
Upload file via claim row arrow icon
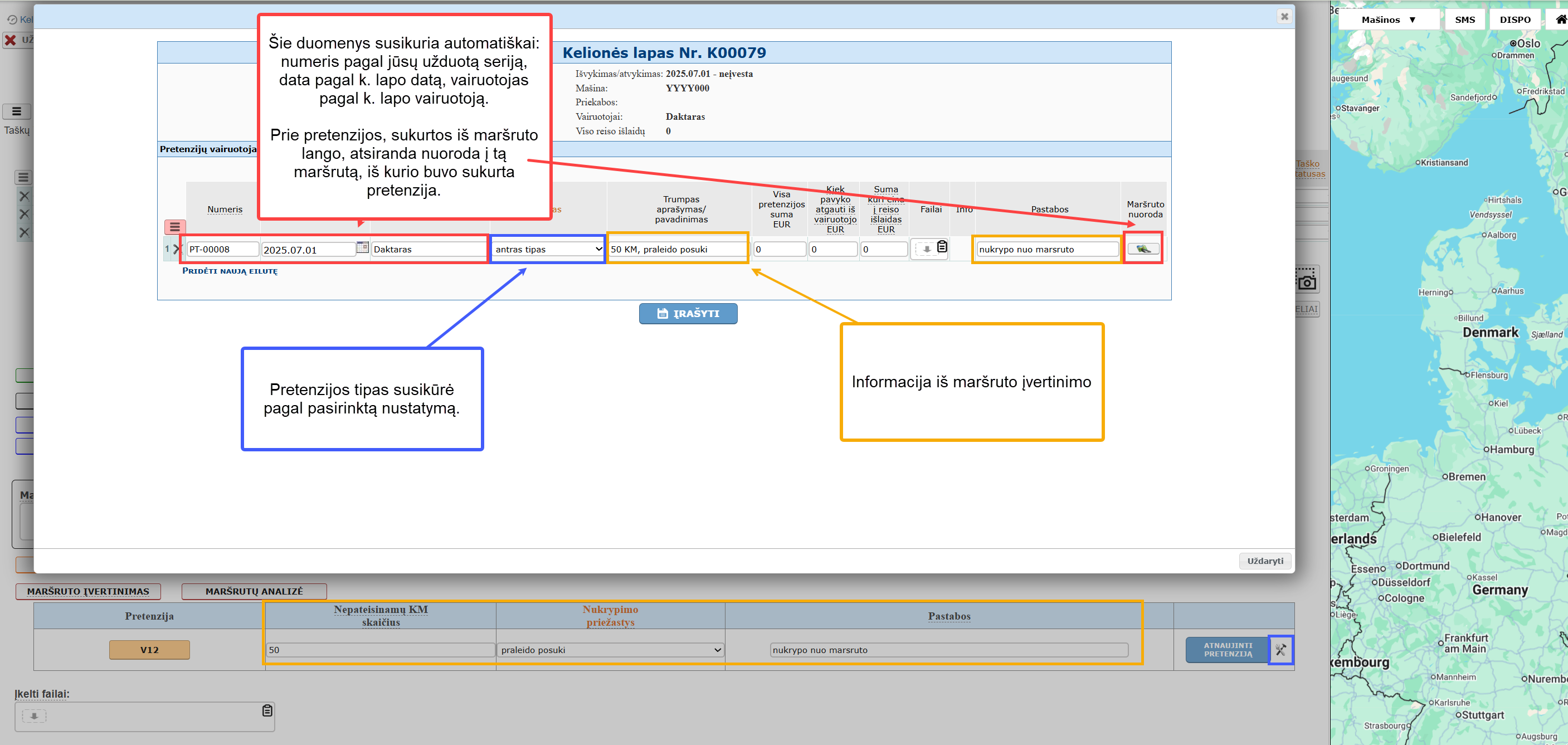click(926, 249)
